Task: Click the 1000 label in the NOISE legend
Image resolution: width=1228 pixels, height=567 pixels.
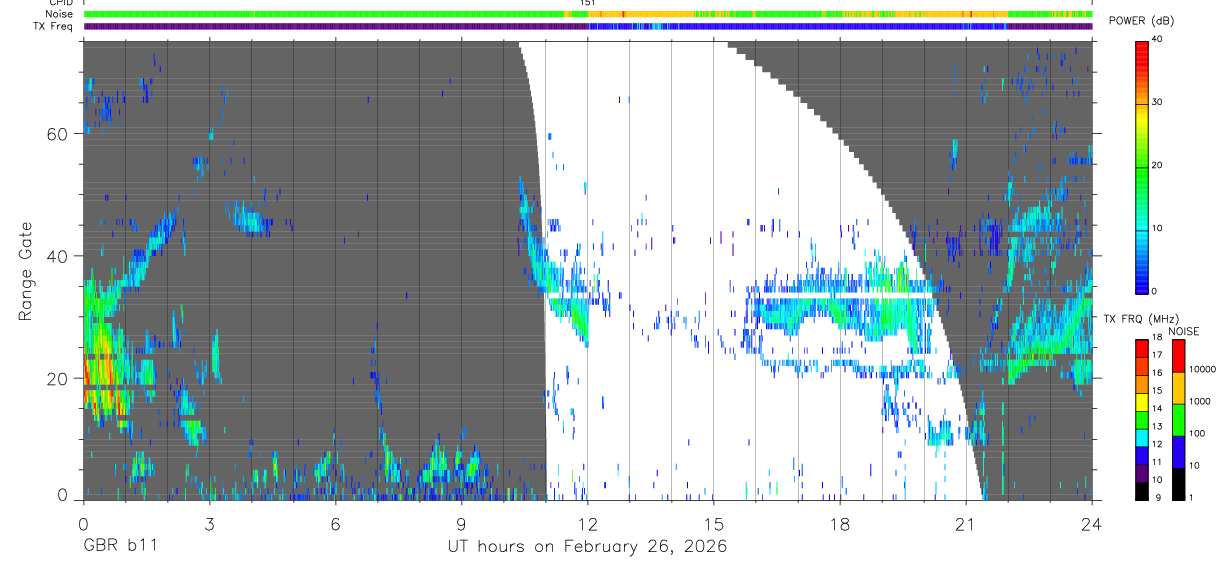Action: pyautogui.click(x=1199, y=401)
